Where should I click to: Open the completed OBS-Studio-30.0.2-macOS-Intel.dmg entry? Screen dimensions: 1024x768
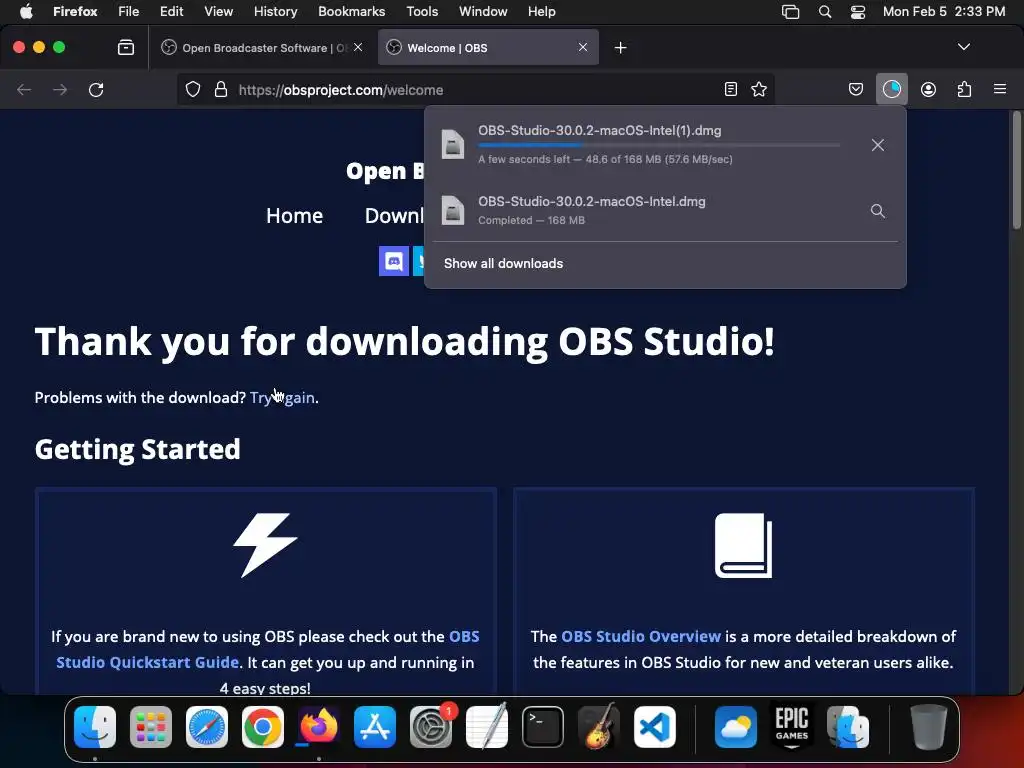click(x=665, y=210)
